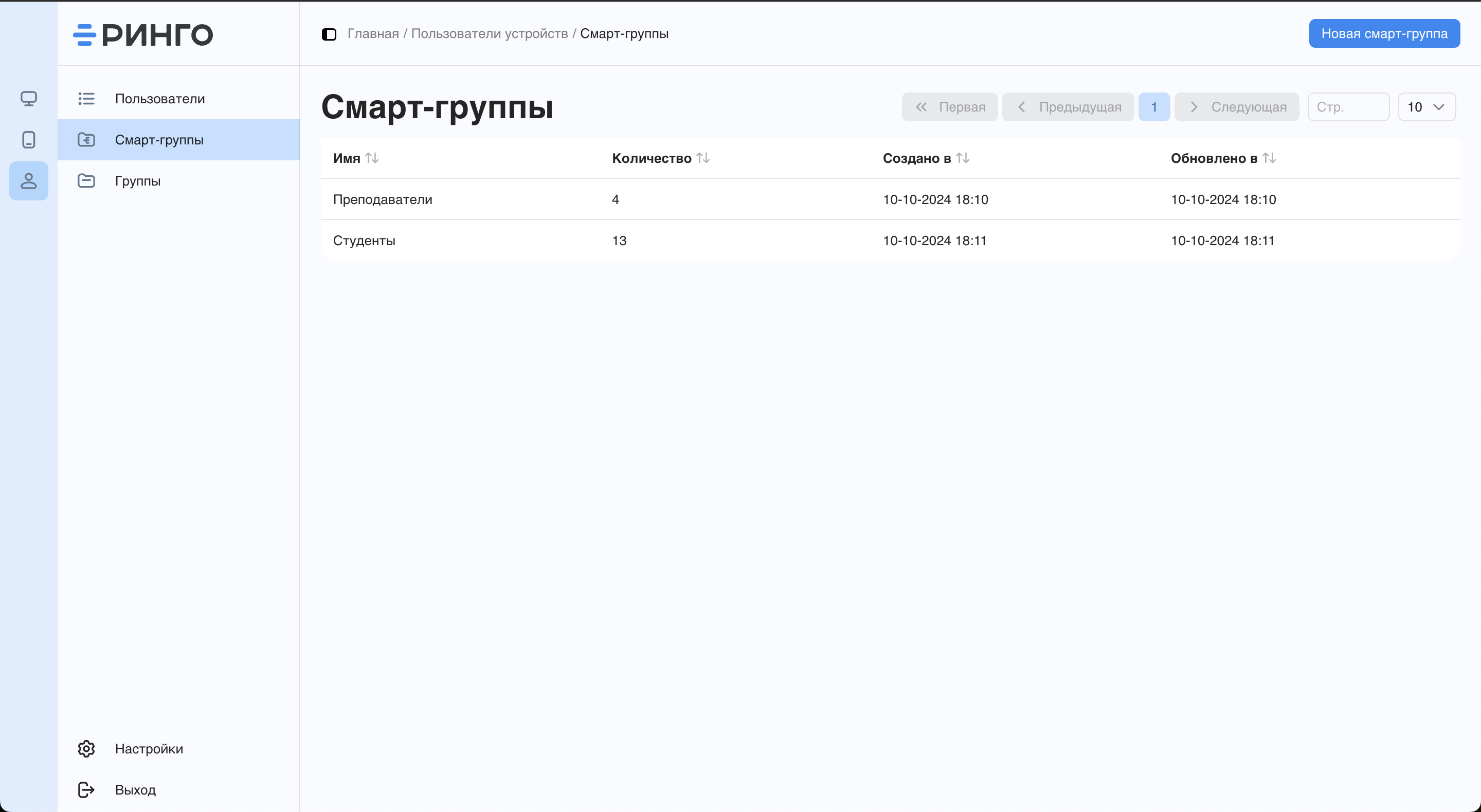Click the folder icon beside Группы
The image size is (1481, 812).
(x=86, y=180)
